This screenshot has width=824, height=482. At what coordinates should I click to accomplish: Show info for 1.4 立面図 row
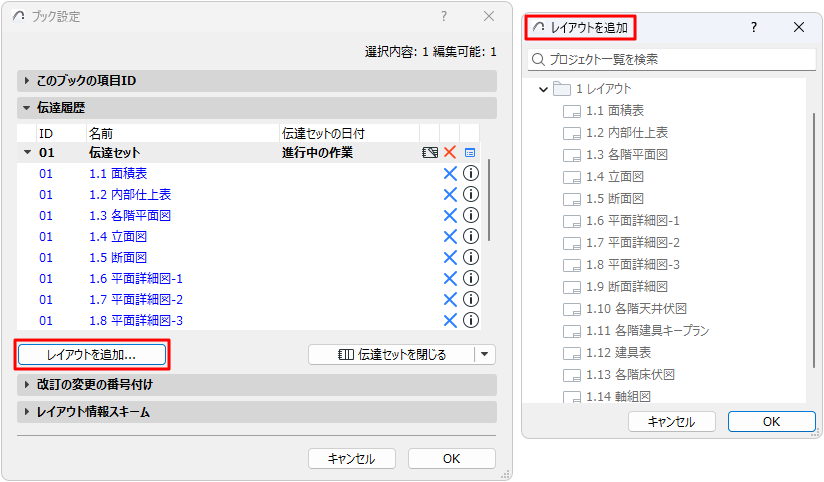click(471, 236)
